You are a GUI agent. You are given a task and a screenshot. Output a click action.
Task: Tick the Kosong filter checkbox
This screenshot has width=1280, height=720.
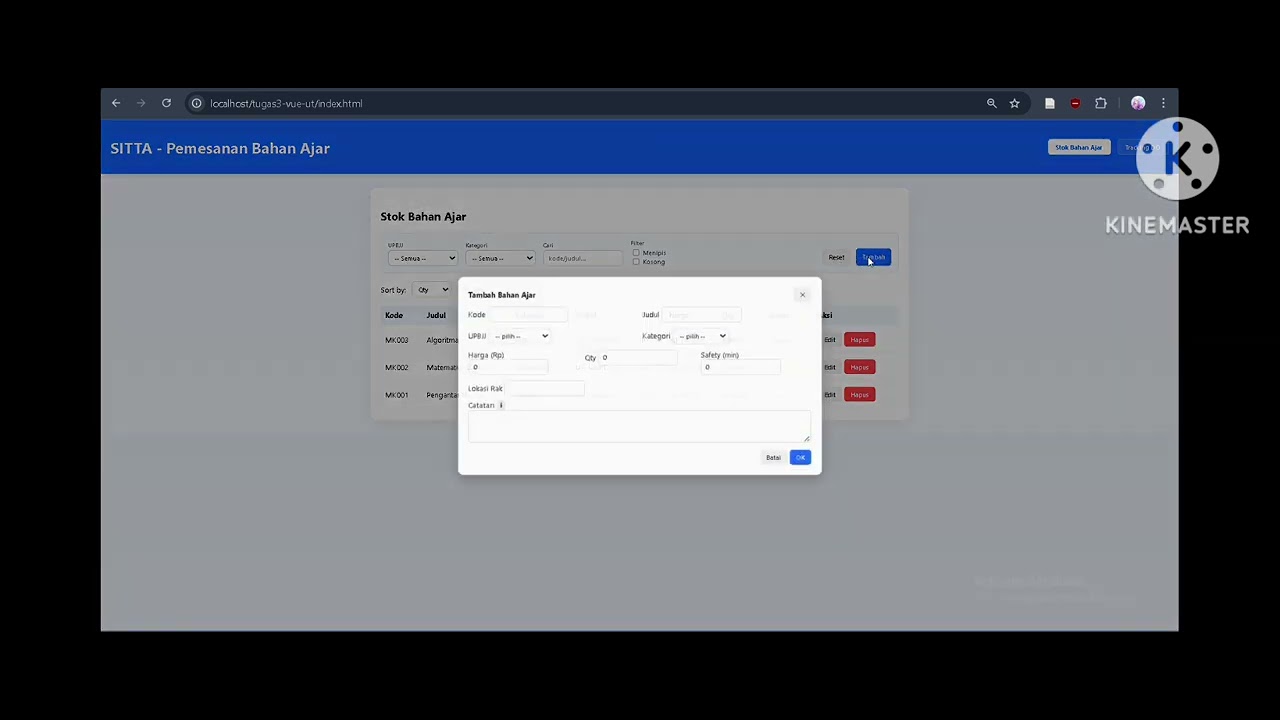[x=636, y=262]
